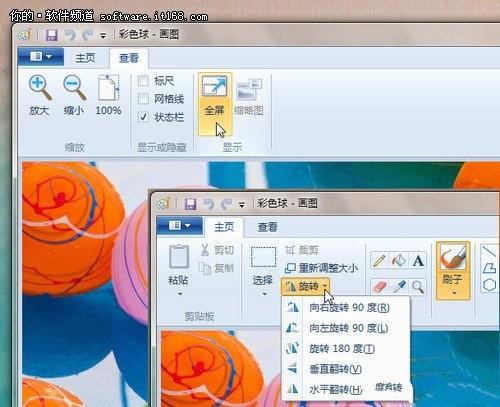
Task: Select the color picker eyedropper icon
Action: click(399, 286)
